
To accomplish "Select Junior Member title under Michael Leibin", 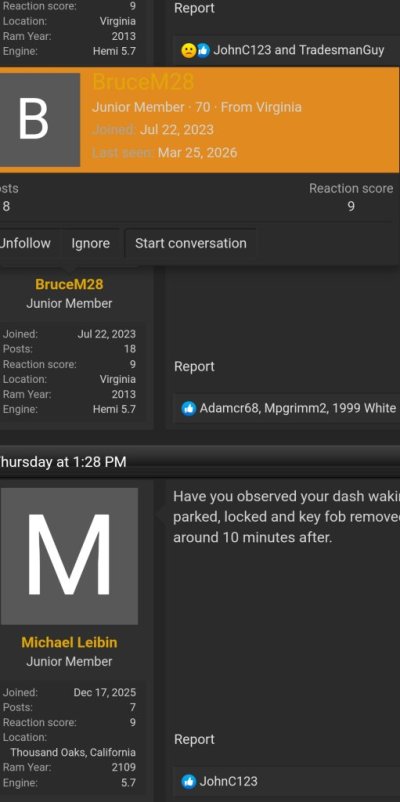I will click(x=69, y=661).
